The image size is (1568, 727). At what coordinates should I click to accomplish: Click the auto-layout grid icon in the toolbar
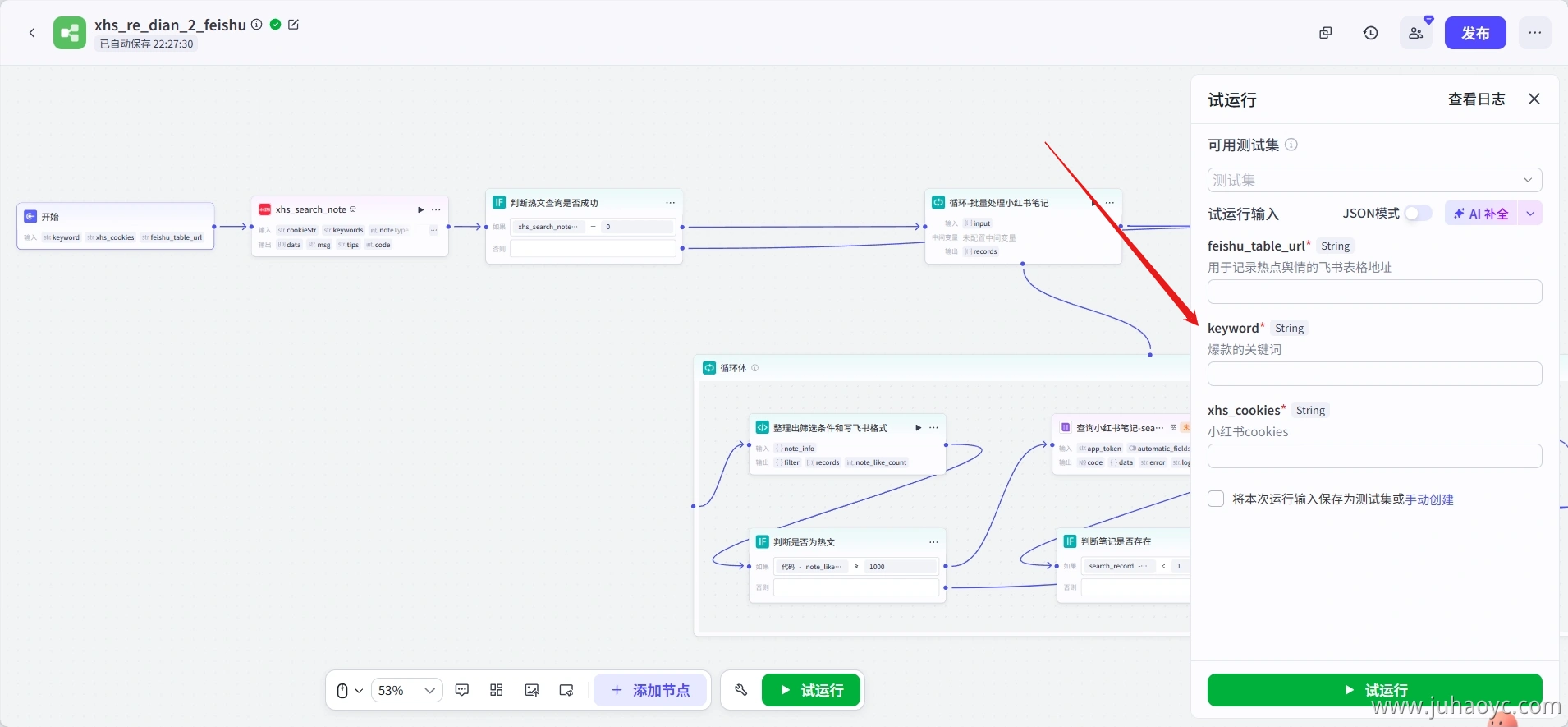click(497, 690)
